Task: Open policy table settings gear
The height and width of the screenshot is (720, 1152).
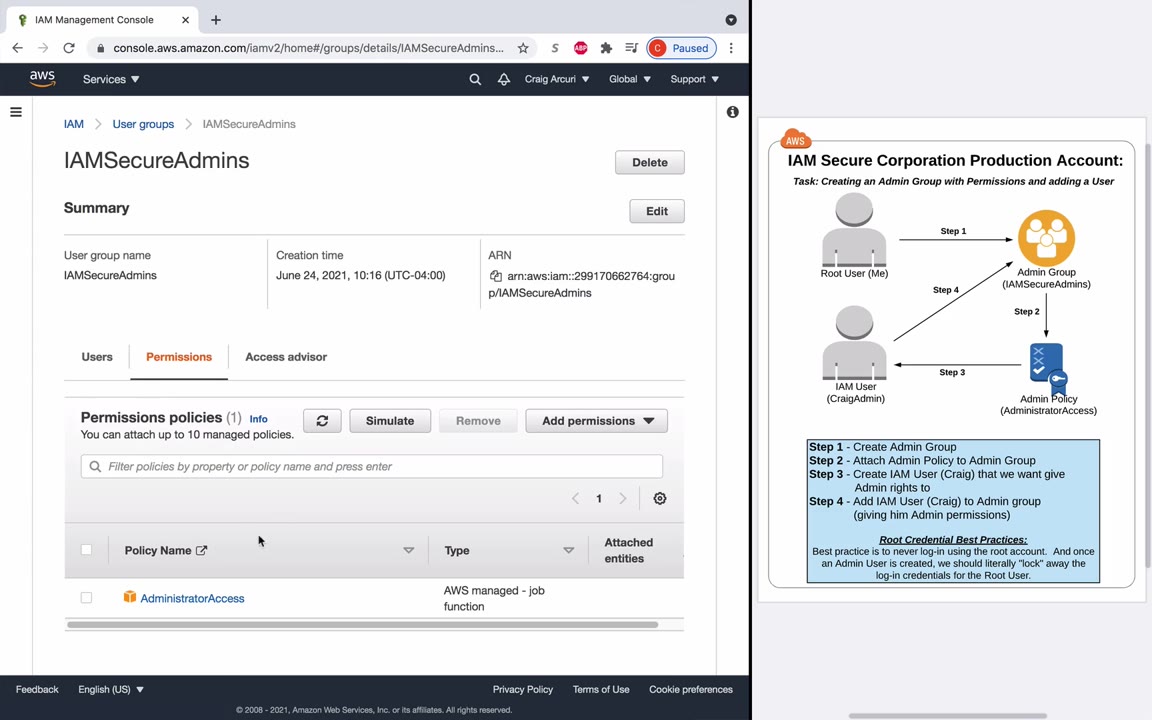Action: pyautogui.click(x=660, y=498)
